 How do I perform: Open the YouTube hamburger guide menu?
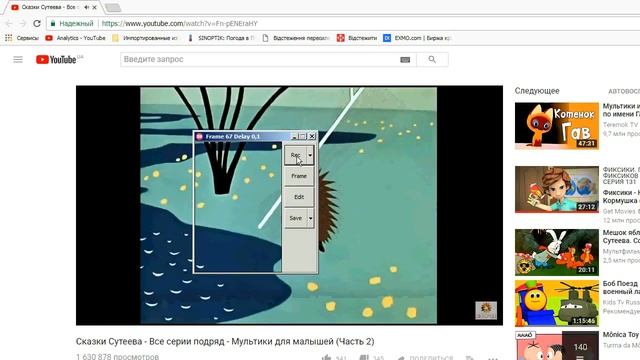(18, 60)
